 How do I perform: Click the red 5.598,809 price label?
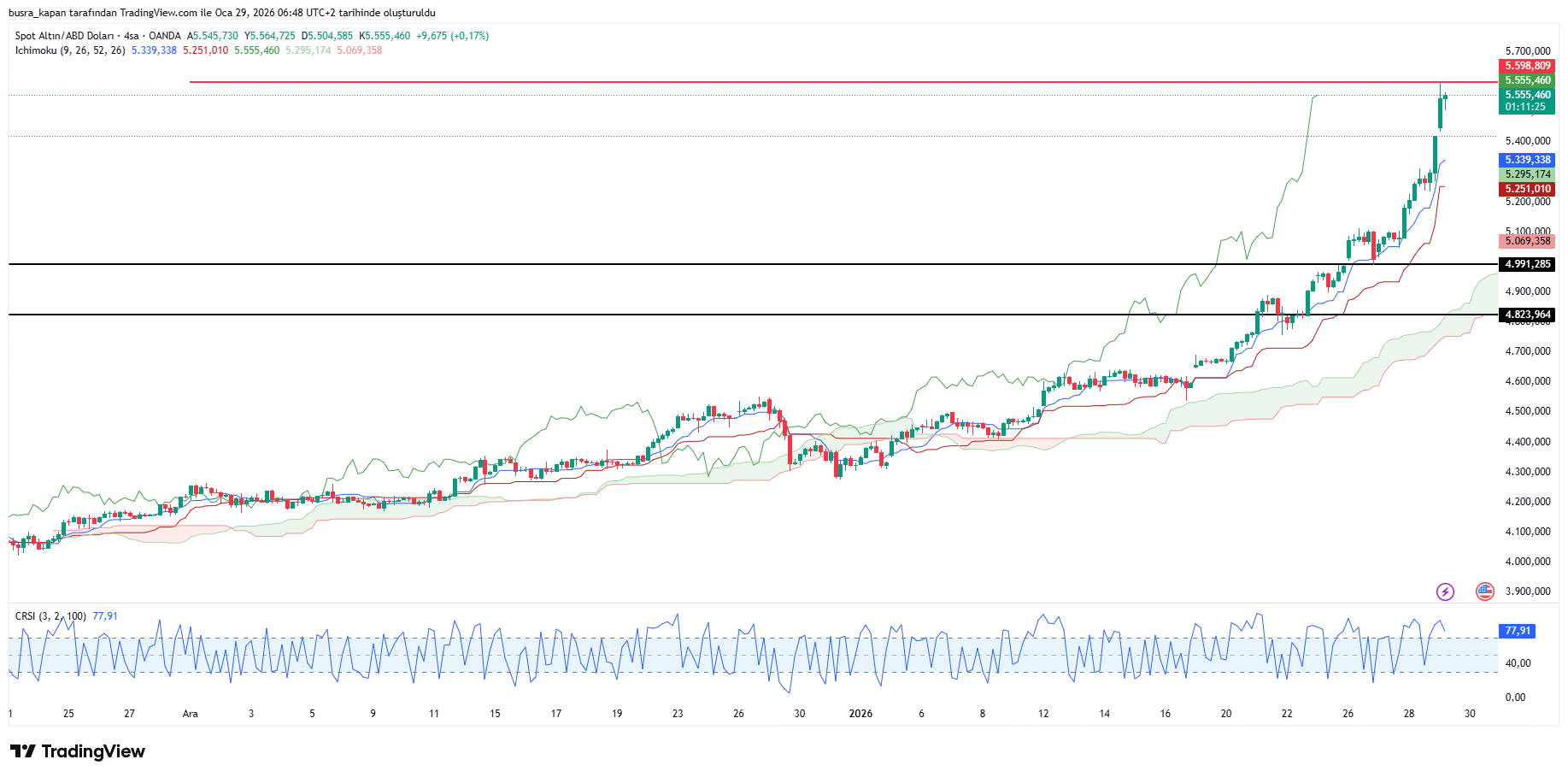click(1527, 66)
